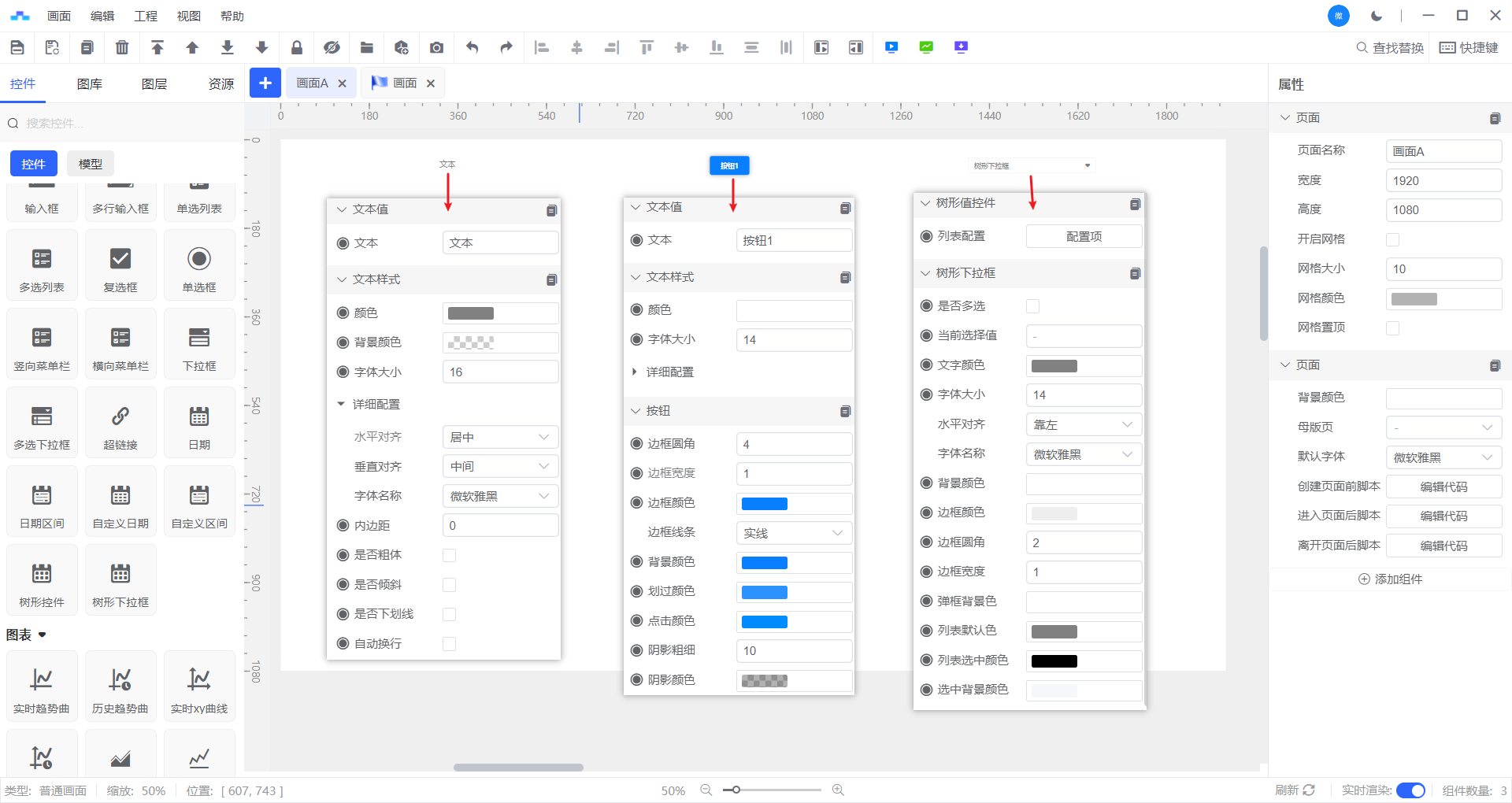The image size is (1512, 803).
Task: Click the redo arrow icon
Action: tap(506, 48)
